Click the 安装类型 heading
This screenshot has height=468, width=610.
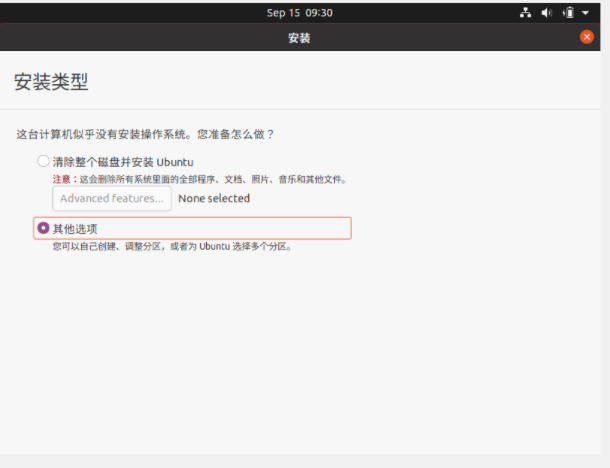coord(51,82)
